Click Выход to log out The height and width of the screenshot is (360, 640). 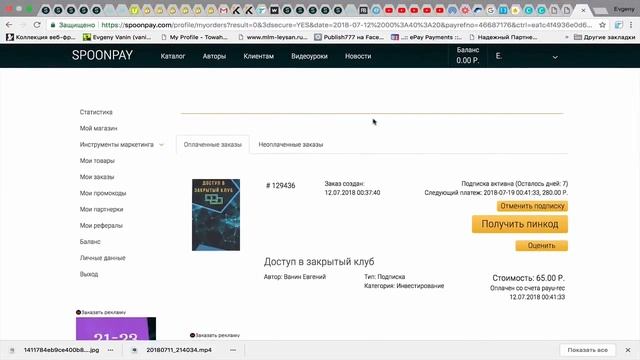point(89,274)
